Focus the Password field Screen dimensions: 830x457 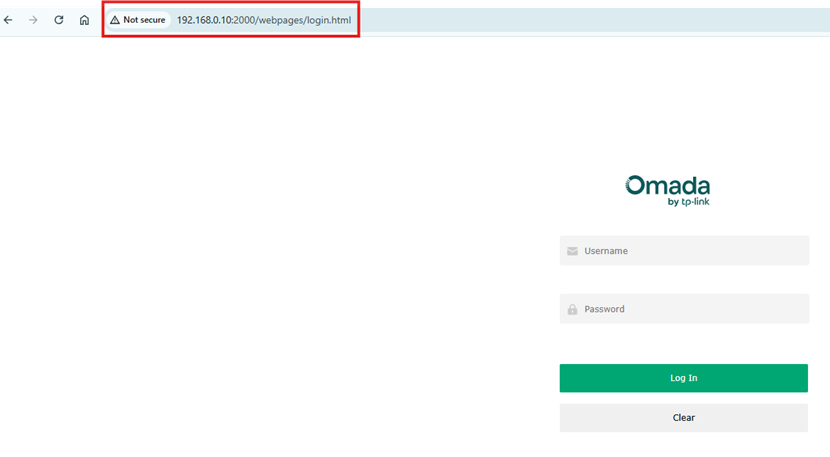point(684,309)
